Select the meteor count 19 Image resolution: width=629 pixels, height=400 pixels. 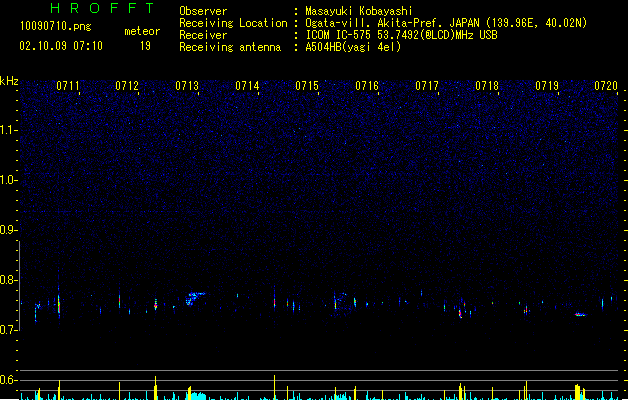pos(145,46)
